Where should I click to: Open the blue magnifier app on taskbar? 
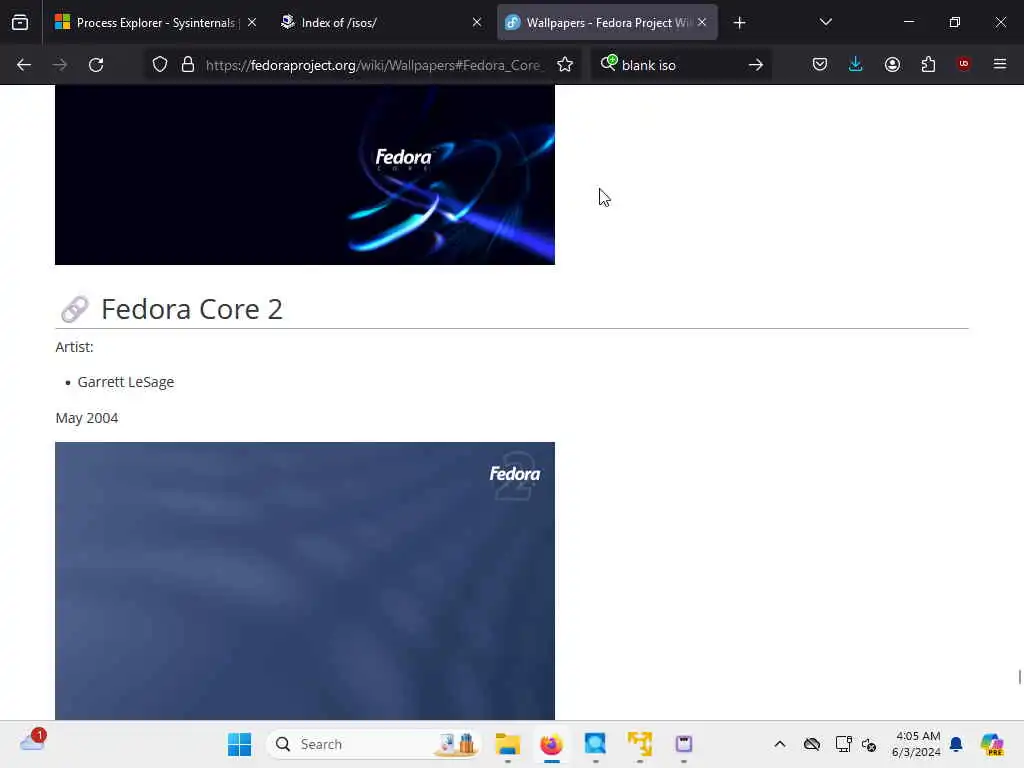[x=596, y=744]
